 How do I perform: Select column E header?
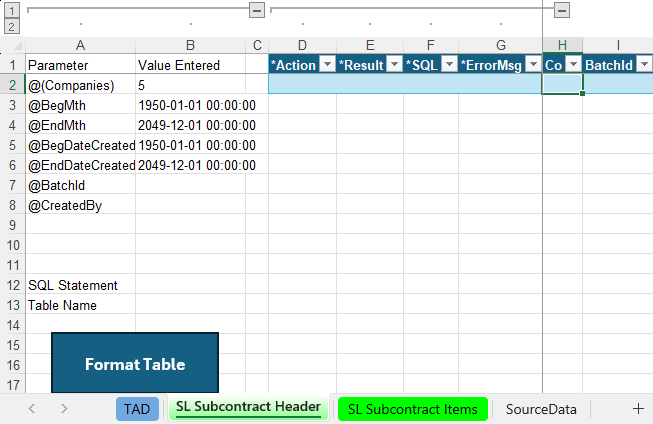click(x=370, y=45)
